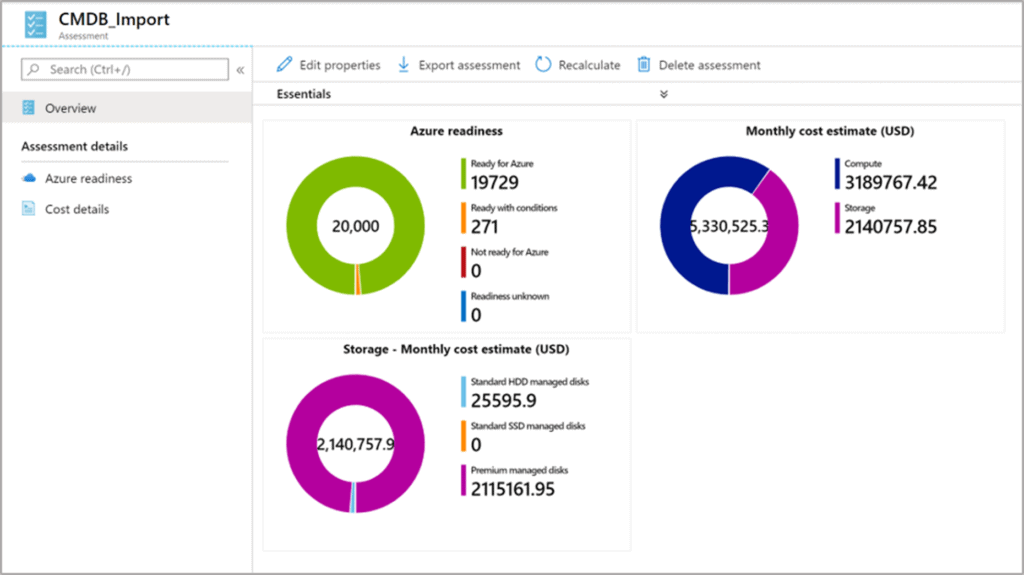Click the Not ready for Azure label

coord(509,252)
